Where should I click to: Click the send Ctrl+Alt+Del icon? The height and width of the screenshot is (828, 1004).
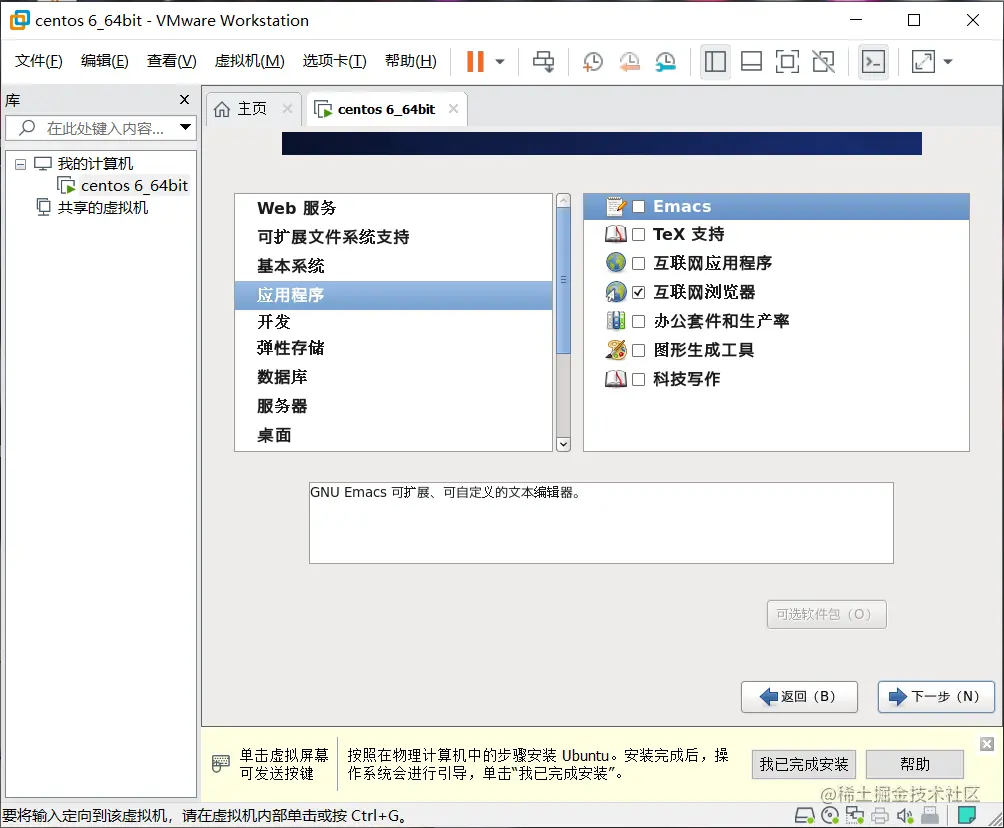point(544,61)
